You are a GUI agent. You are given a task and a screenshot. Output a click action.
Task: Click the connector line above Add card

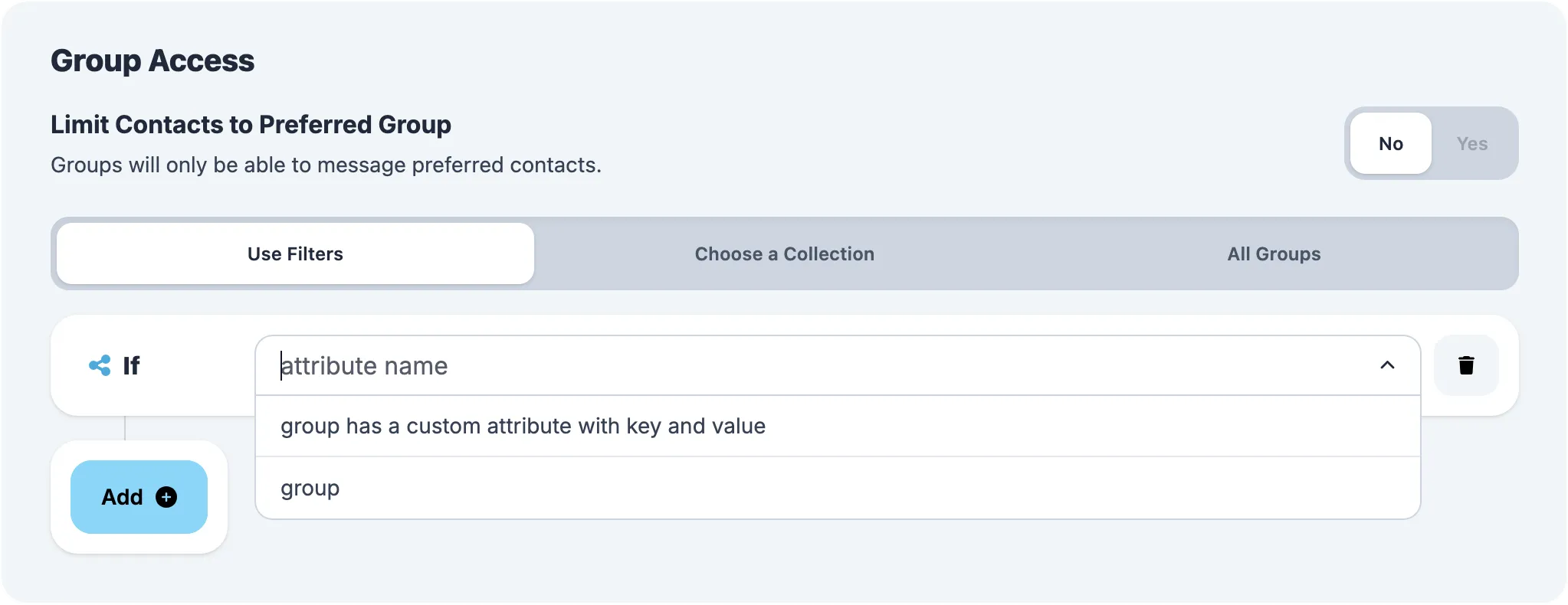click(125, 428)
